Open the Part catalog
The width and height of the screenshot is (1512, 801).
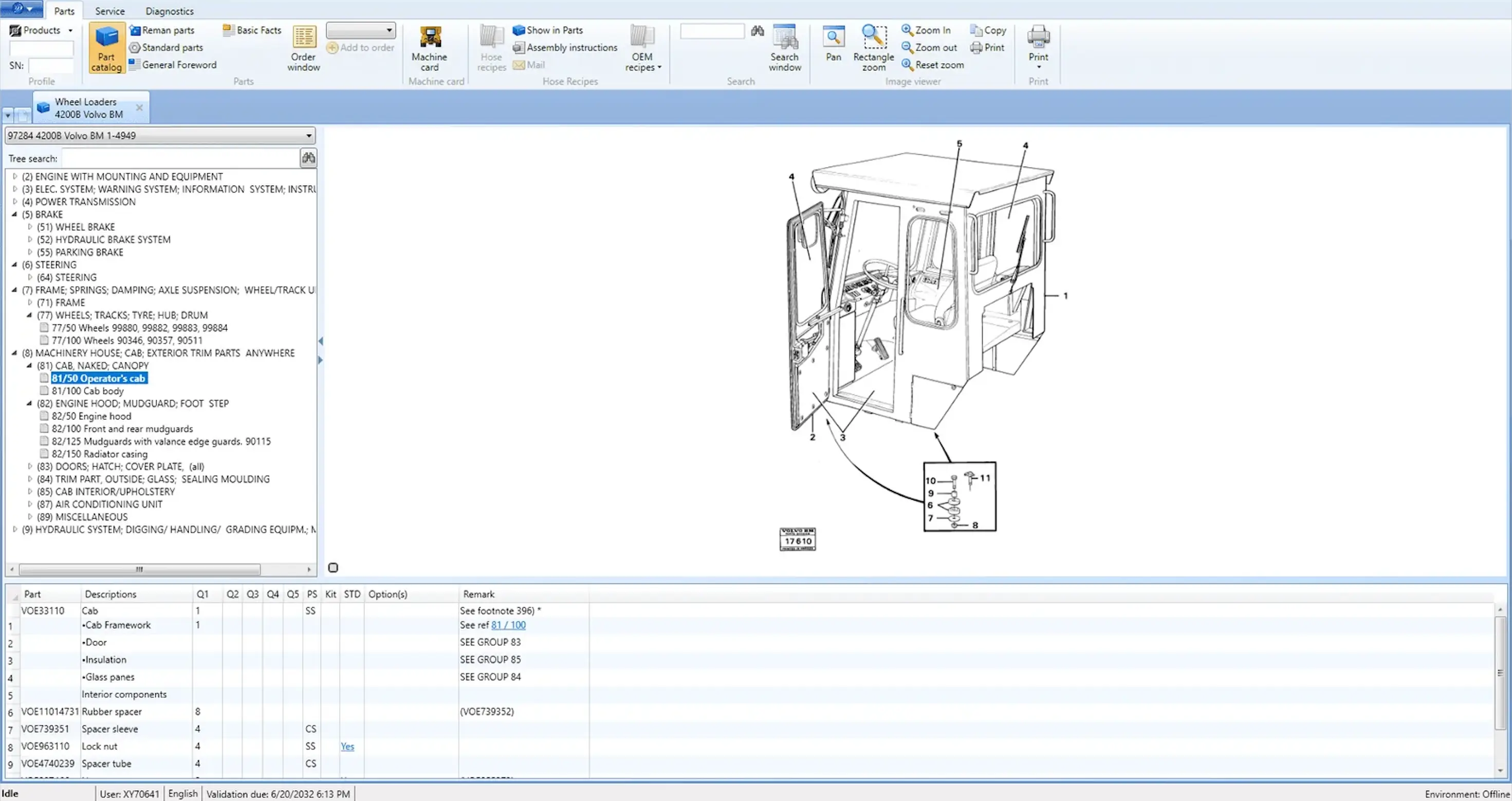coord(107,48)
